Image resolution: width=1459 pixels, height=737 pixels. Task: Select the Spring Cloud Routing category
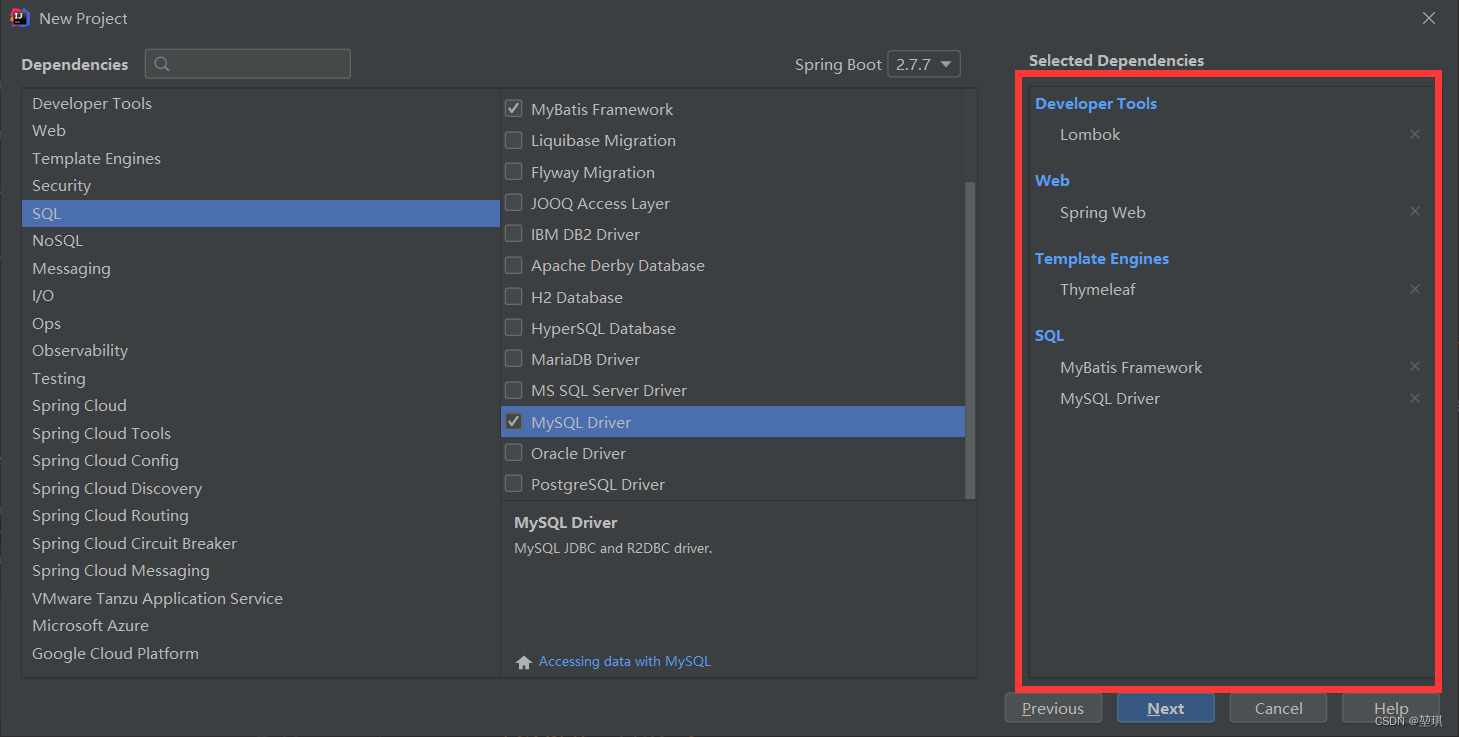pyautogui.click(x=260, y=516)
